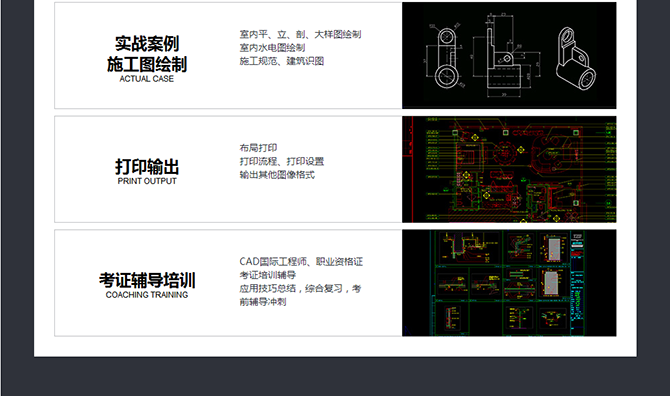Click the 应用技巧总结,综合复习 text line
This screenshot has width=670, height=396.
click(x=291, y=288)
